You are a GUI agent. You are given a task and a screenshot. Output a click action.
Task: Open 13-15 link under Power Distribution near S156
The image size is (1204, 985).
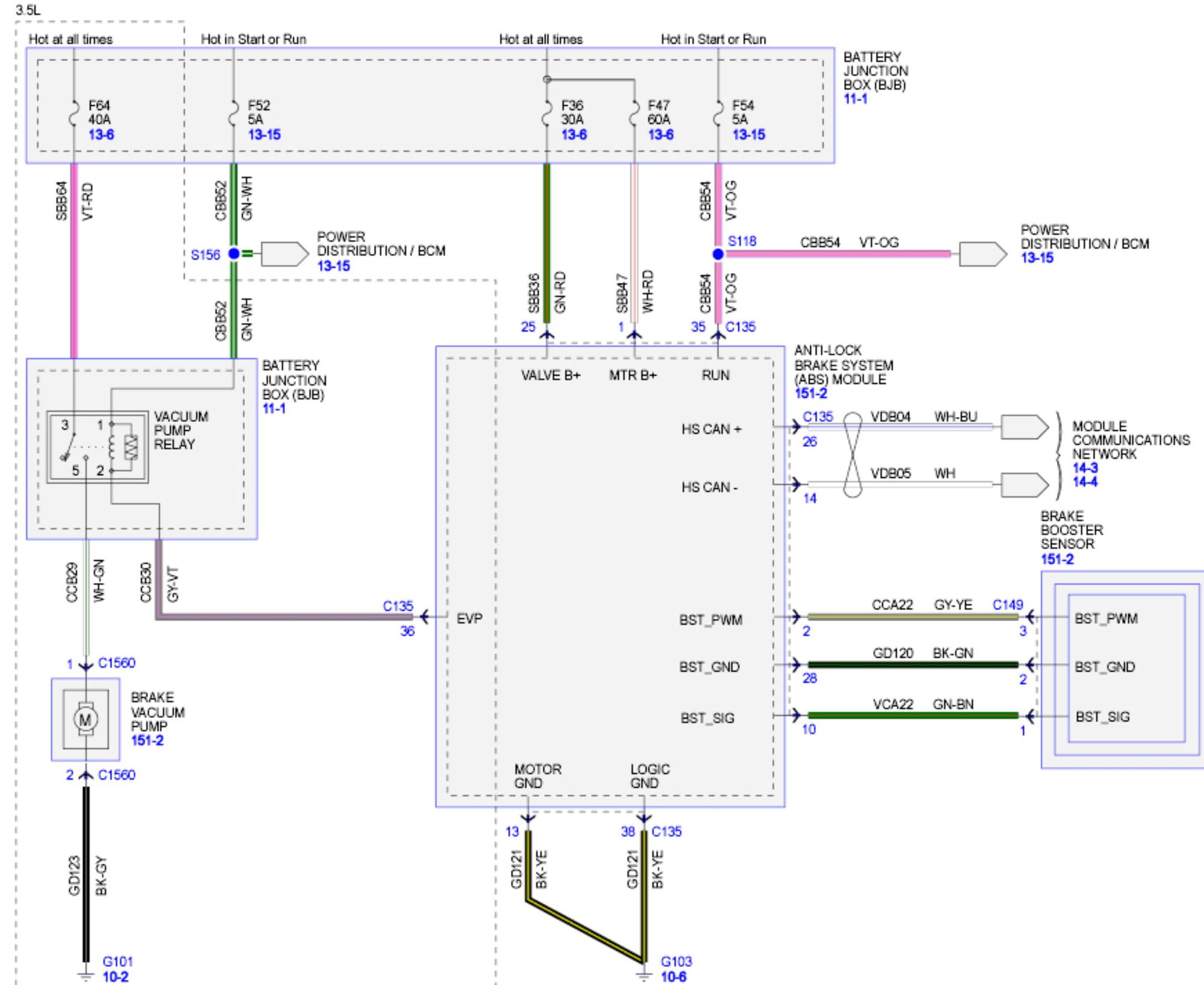pos(334,266)
